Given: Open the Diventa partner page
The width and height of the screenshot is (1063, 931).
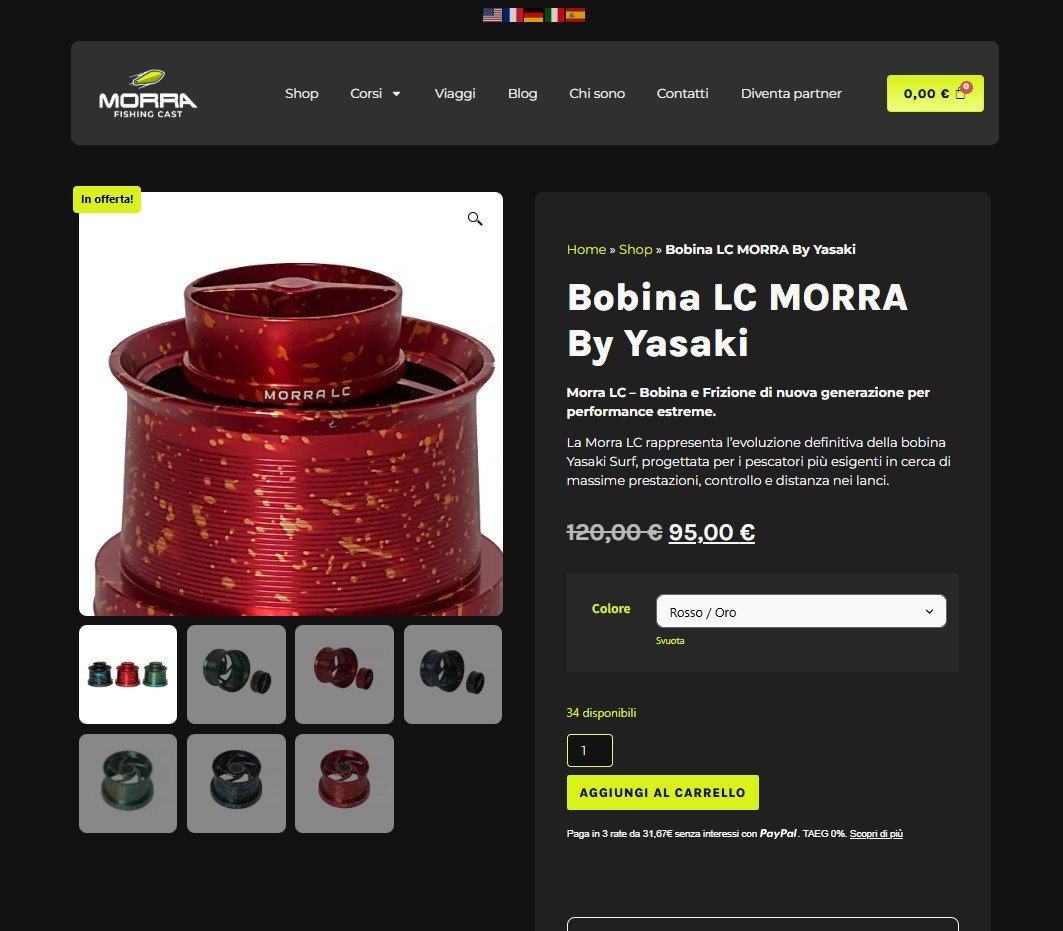Looking at the screenshot, I should [x=791, y=94].
